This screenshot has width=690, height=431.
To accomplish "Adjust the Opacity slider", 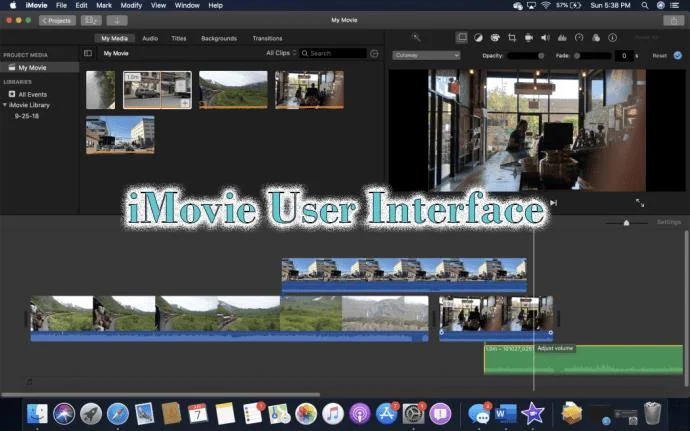I will pyautogui.click(x=526, y=55).
